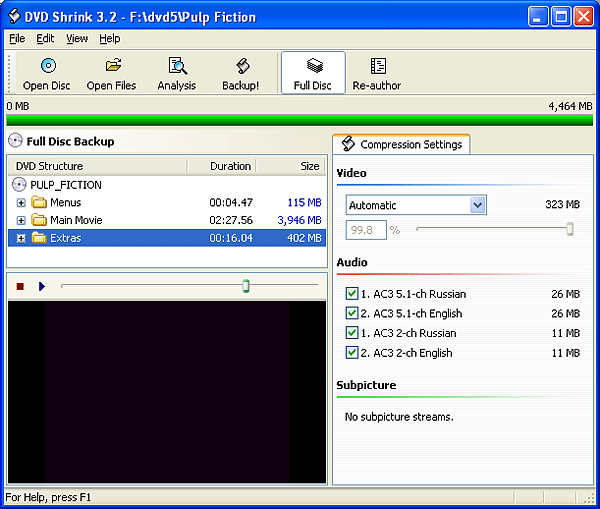Click the 00:16.04 duration value

[231, 238]
